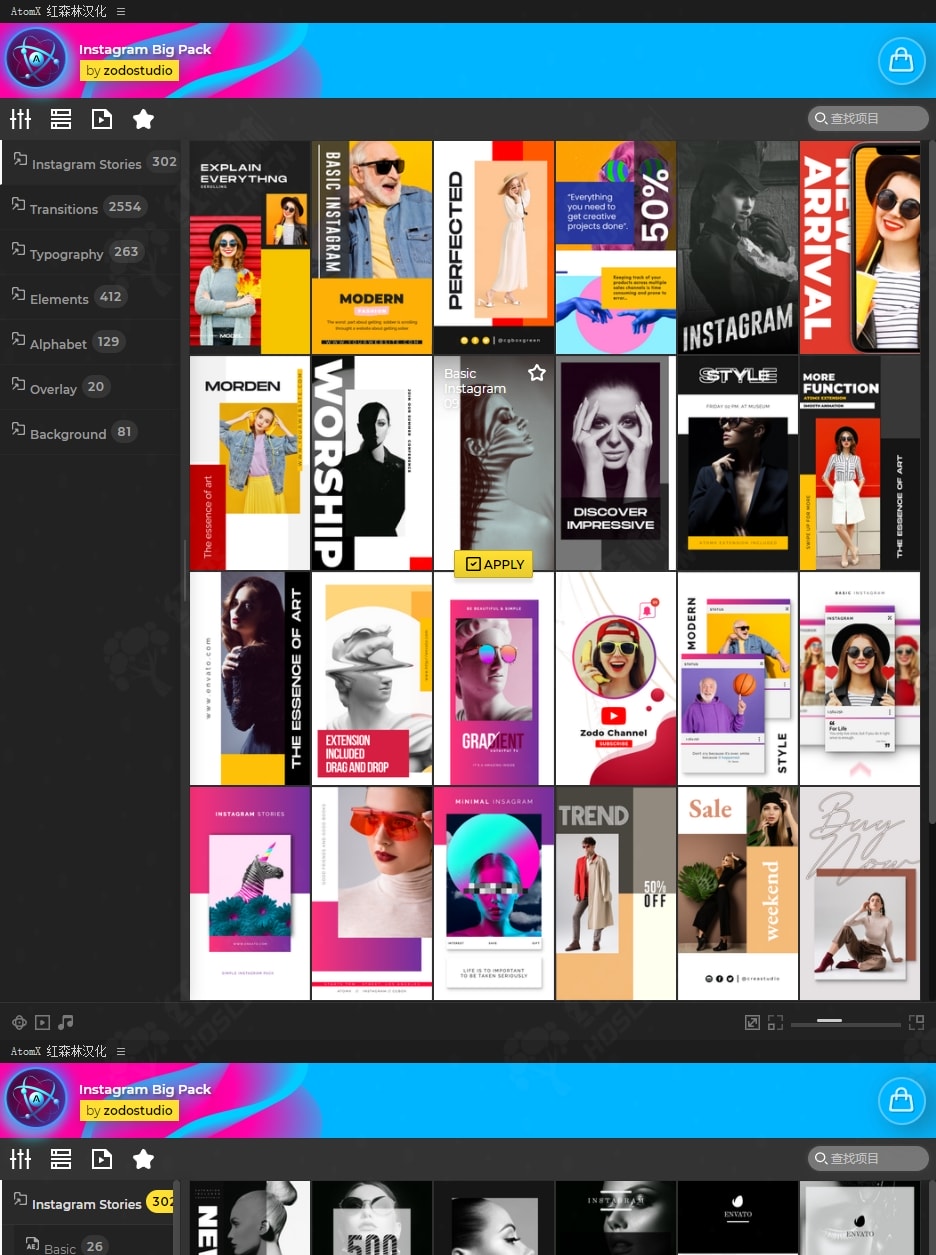Select the Modern Basic Instagram thumbnail
The image size is (936, 1255).
372,247
